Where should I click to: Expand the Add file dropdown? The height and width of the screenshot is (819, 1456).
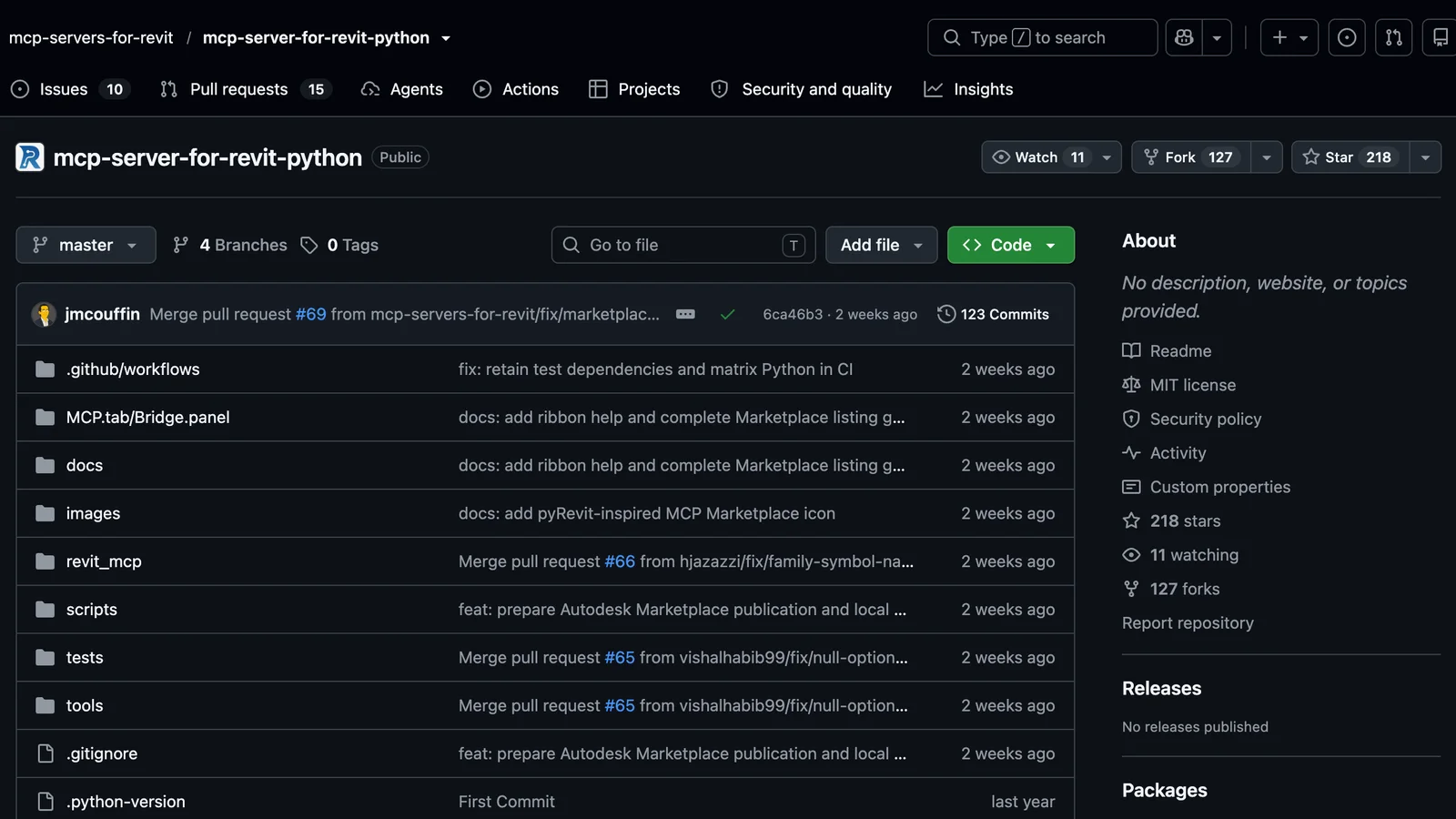coord(881,245)
